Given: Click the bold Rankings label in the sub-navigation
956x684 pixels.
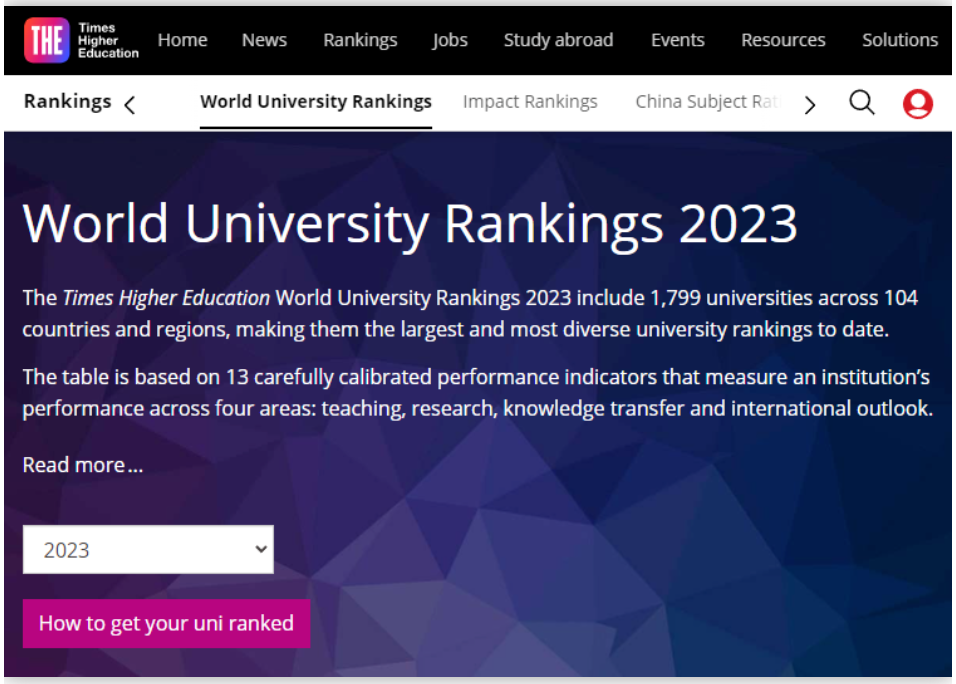Looking at the screenshot, I should tap(67, 101).
